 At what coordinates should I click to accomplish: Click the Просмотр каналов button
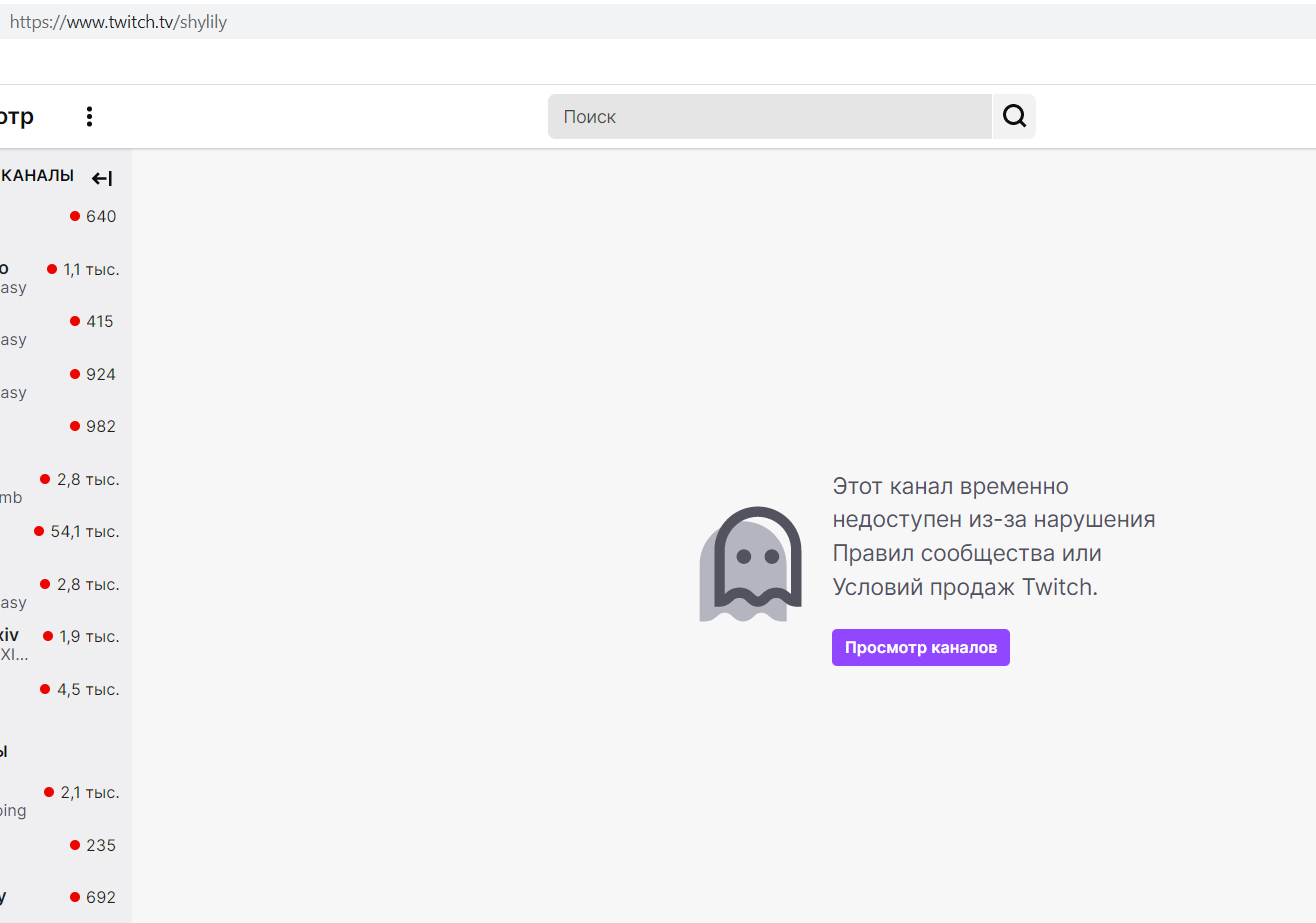tap(920, 647)
